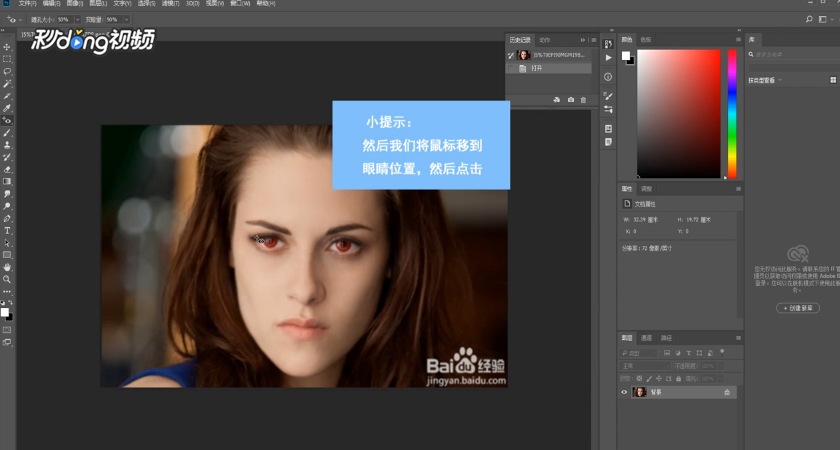This screenshot has height=450, width=840.
Task: Select the Gradient tool
Action: point(7,182)
